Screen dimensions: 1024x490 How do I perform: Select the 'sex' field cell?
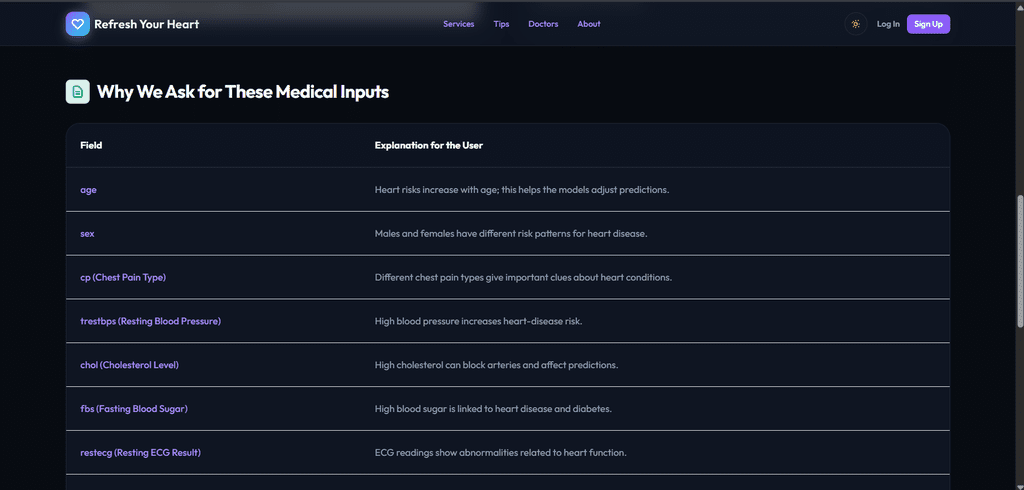87,233
